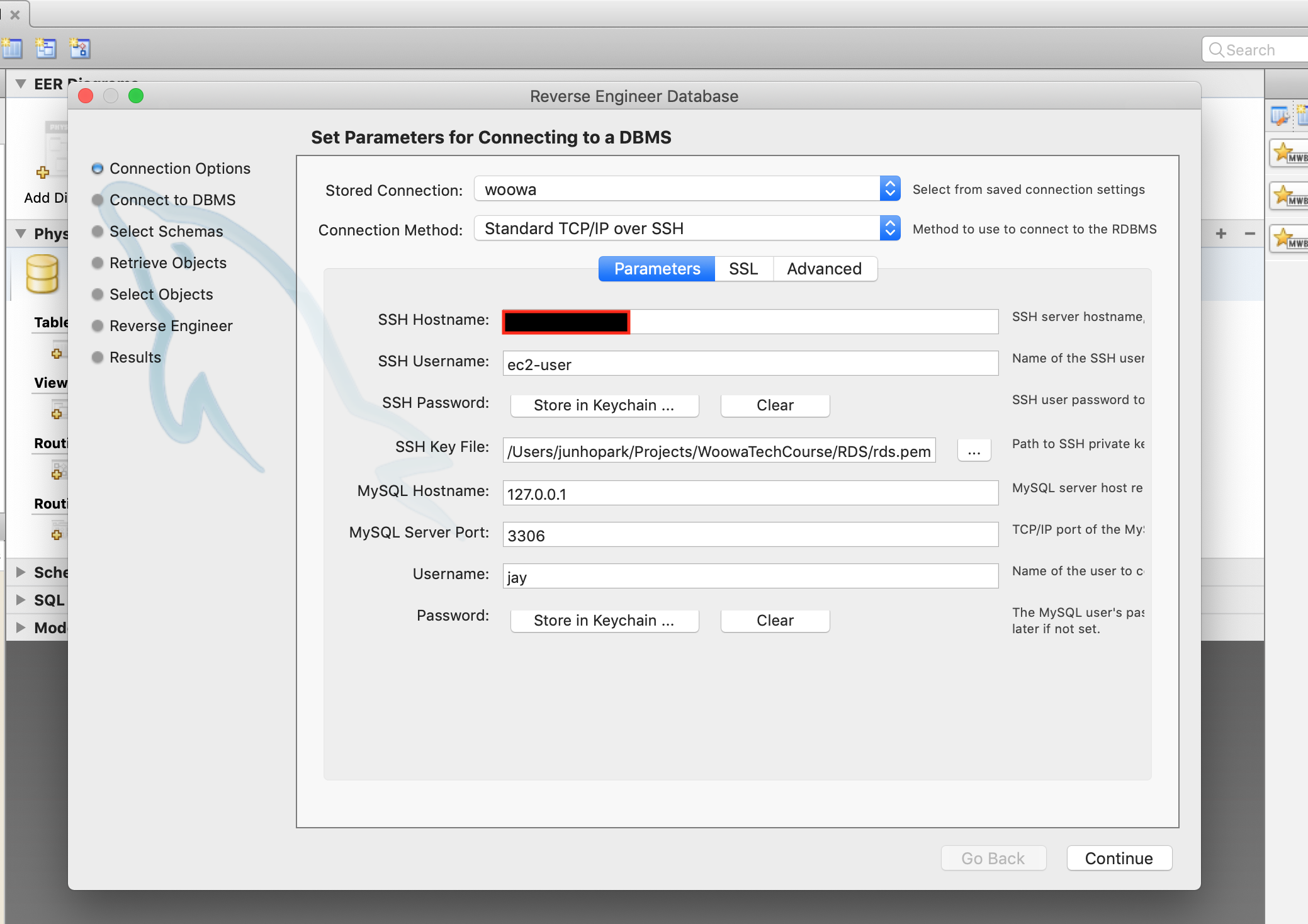Open the Stored Connection dropdown

(687, 189)
